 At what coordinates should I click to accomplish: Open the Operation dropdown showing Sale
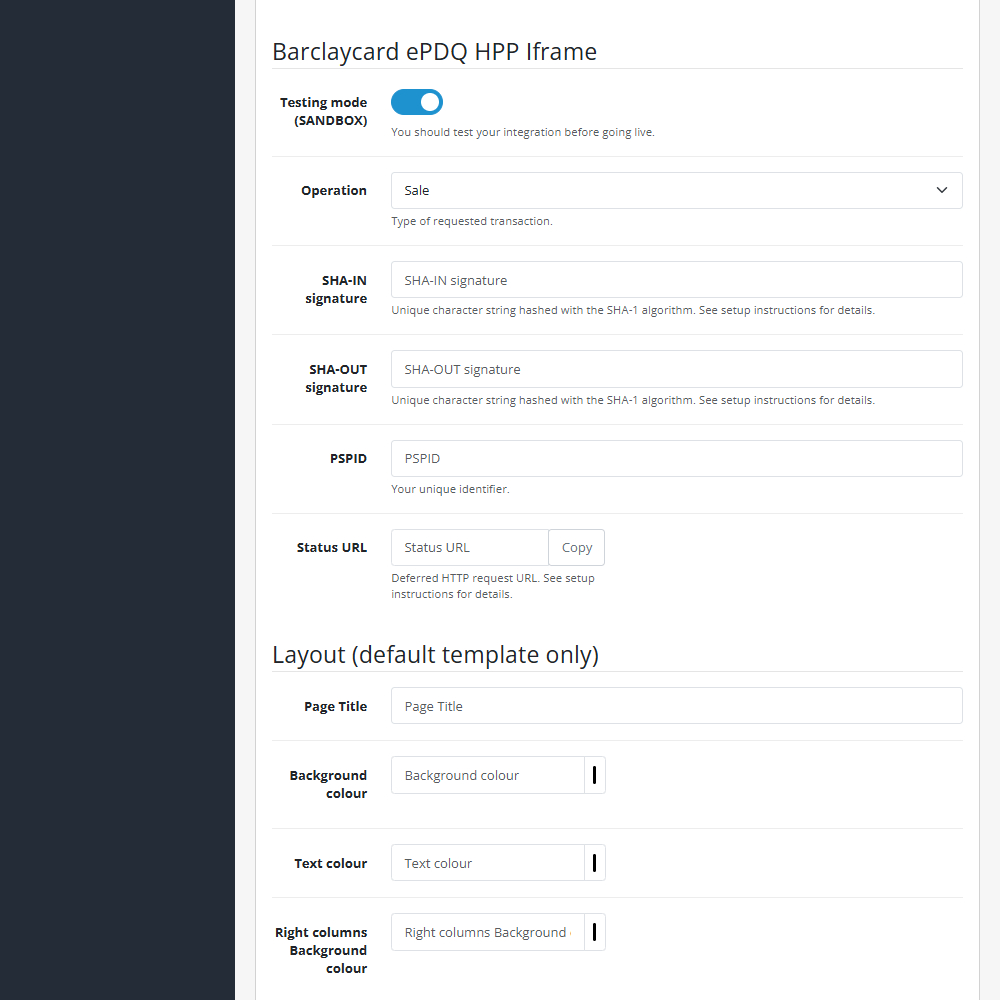point(676,190)
